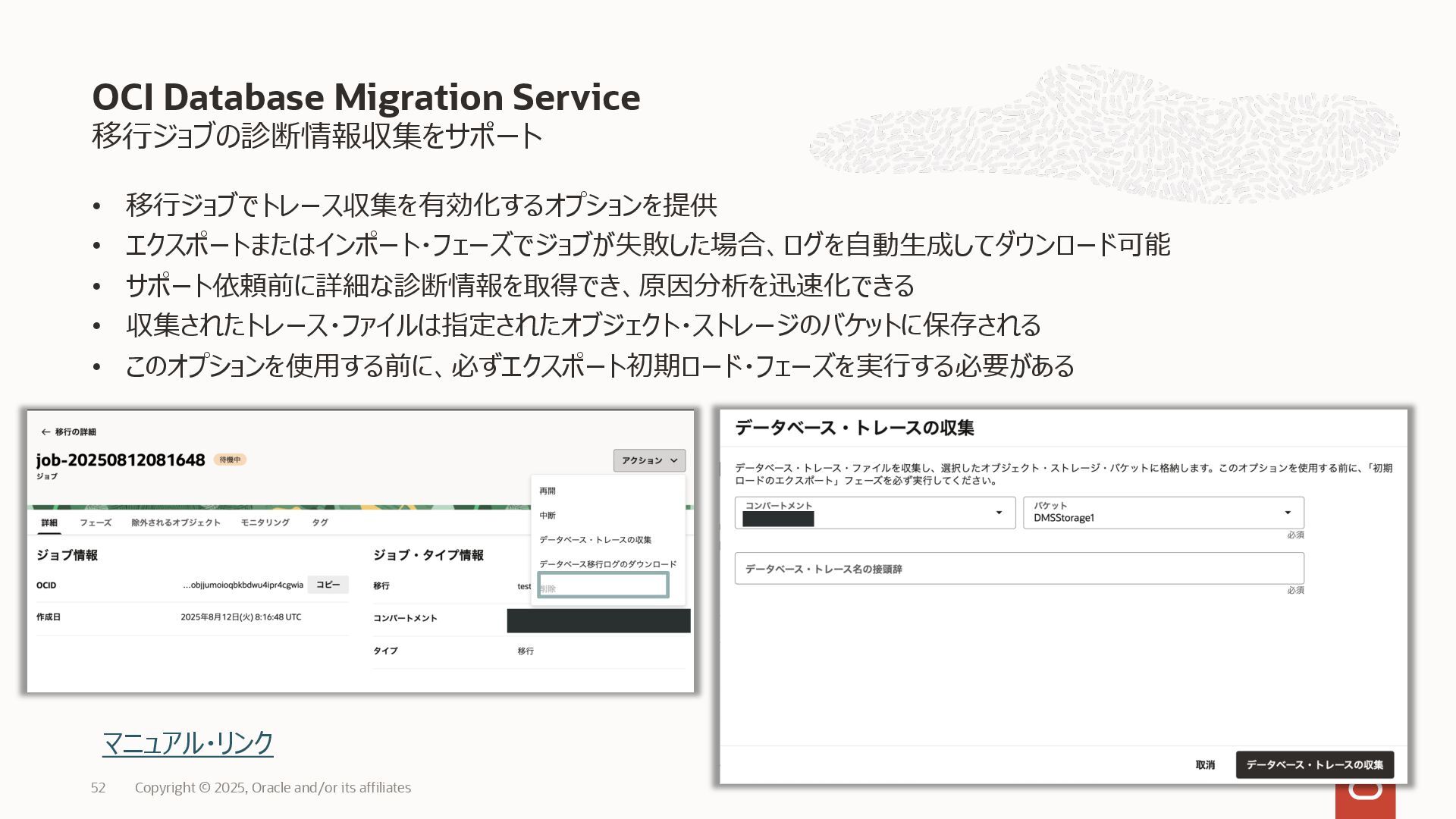Click the 取消 button in the dialog
The width and height of the screenshot is (1456, 819).
1205,764
